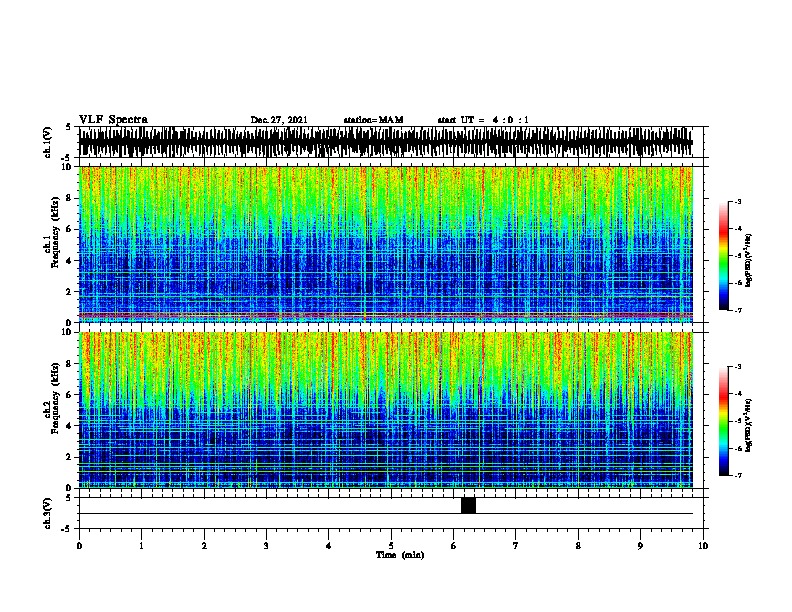Screen dimensions: 792x612
Task: Click the "4" kHz tick of ch.2 spectrogram
Action: coord(68,426)
